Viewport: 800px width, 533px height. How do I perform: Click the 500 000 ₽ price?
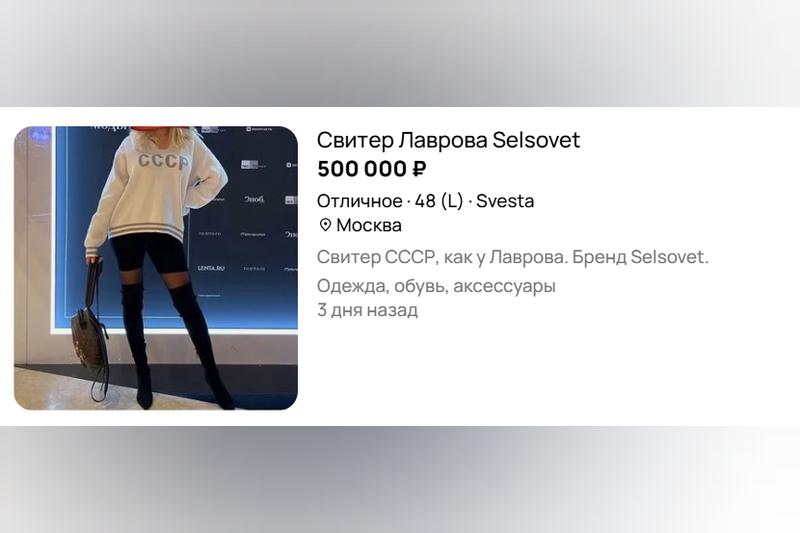tap(371, 169)
